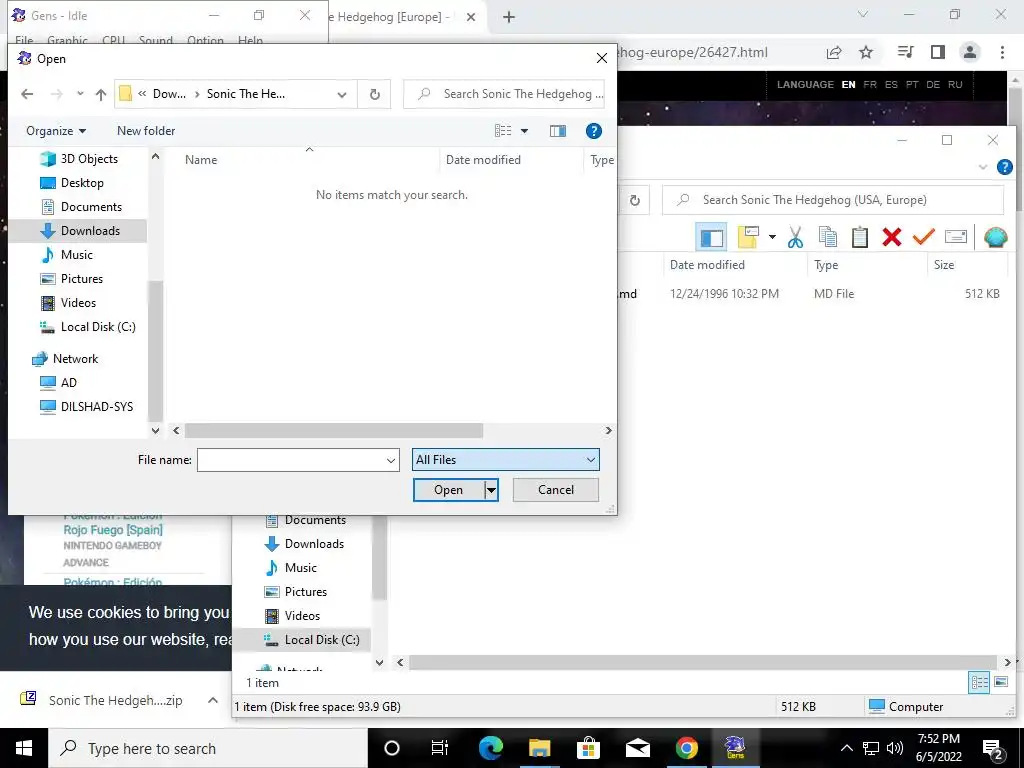The height and width of the screenshot is (768, 1024).
Task: Click the change view icon in Open dialog
Action: tap(503, 131)
